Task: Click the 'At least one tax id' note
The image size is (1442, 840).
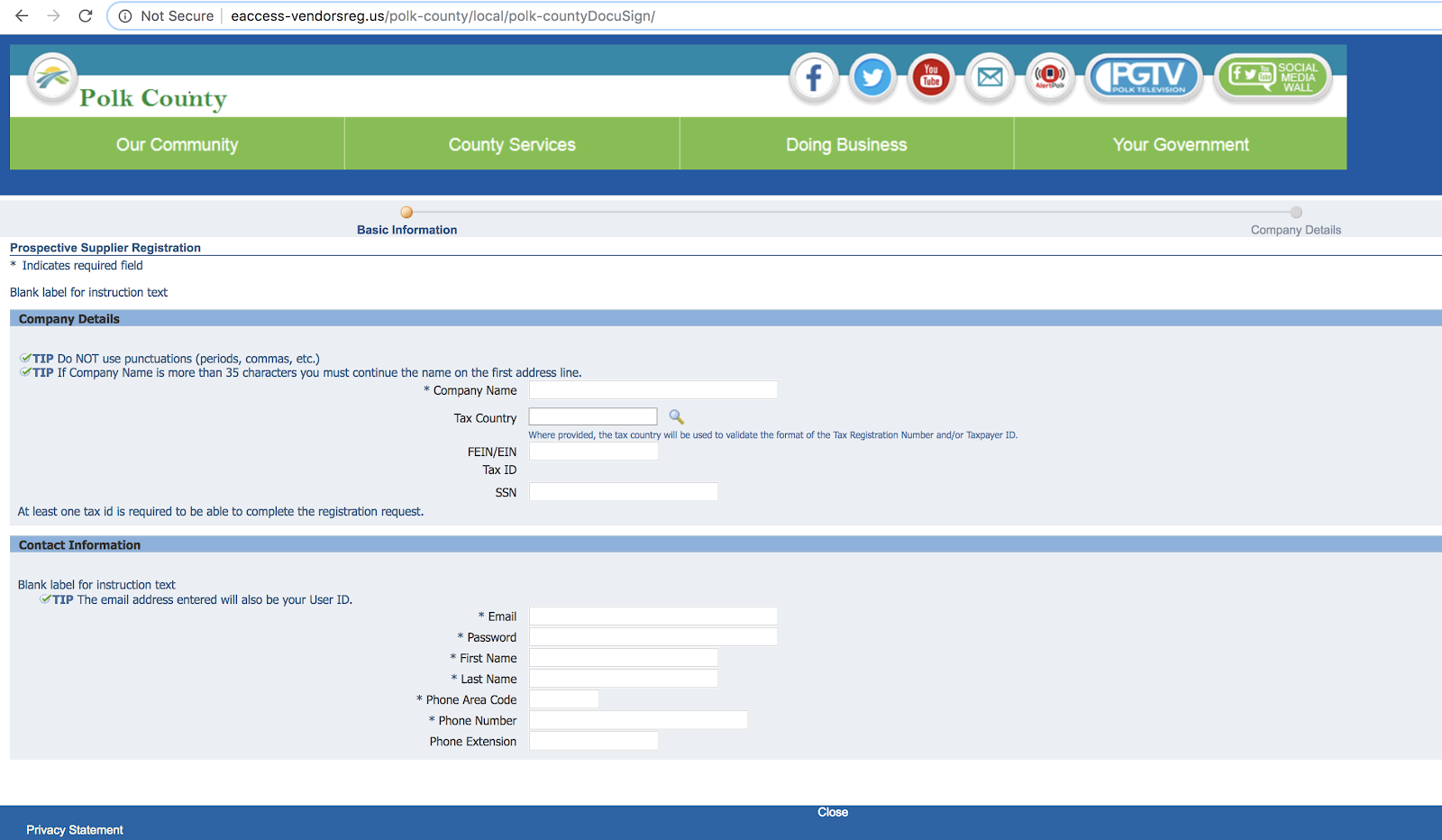Action: click(221, 512)
